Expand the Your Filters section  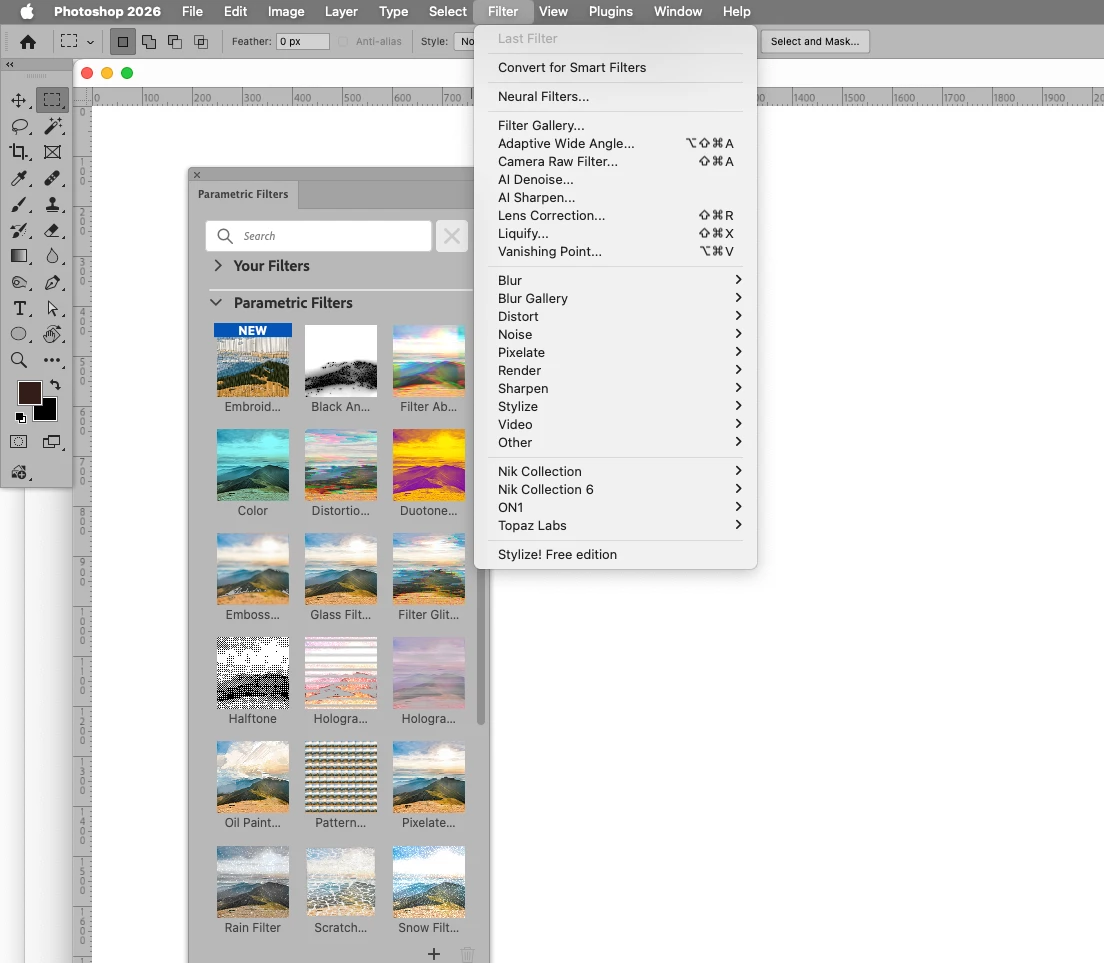218,265
